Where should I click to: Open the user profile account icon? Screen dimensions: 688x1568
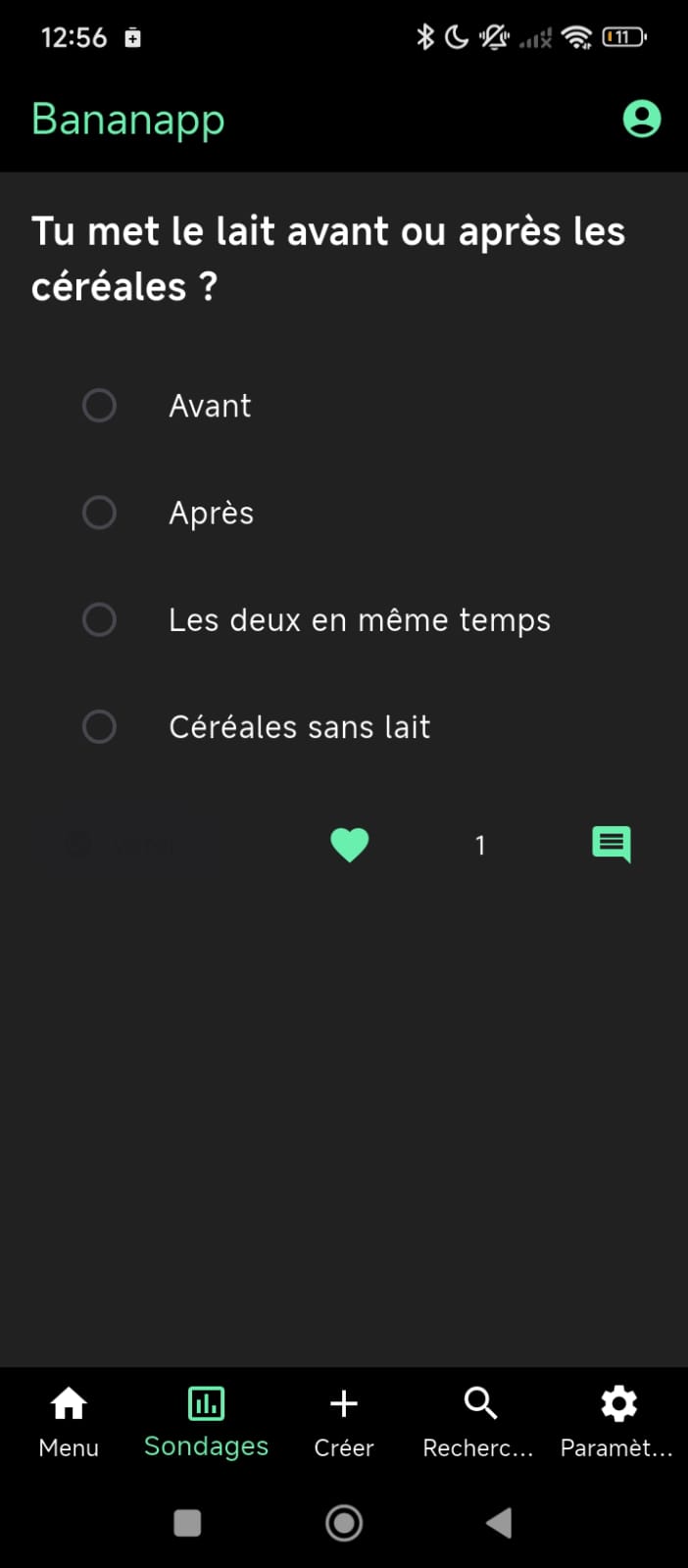point(642,120)
